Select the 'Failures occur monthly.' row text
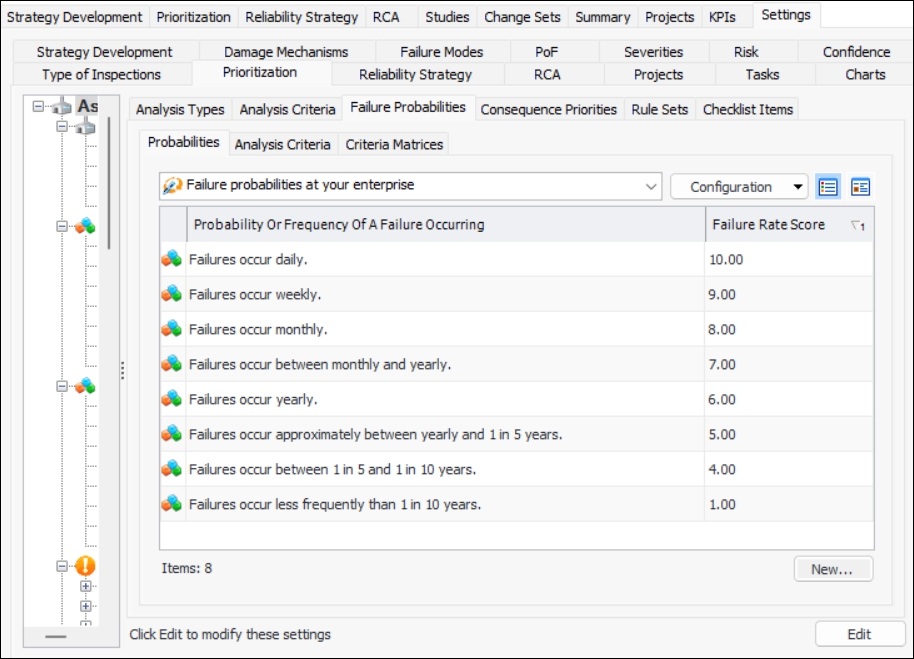 (x=258, y=329)
